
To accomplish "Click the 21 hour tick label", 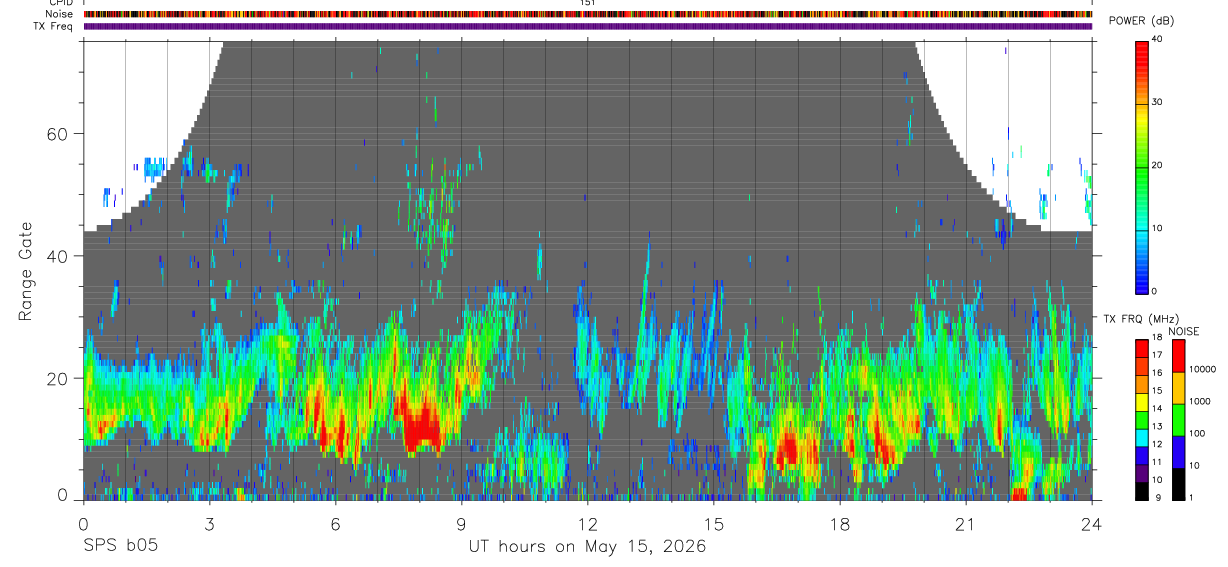I will [965, 523].
